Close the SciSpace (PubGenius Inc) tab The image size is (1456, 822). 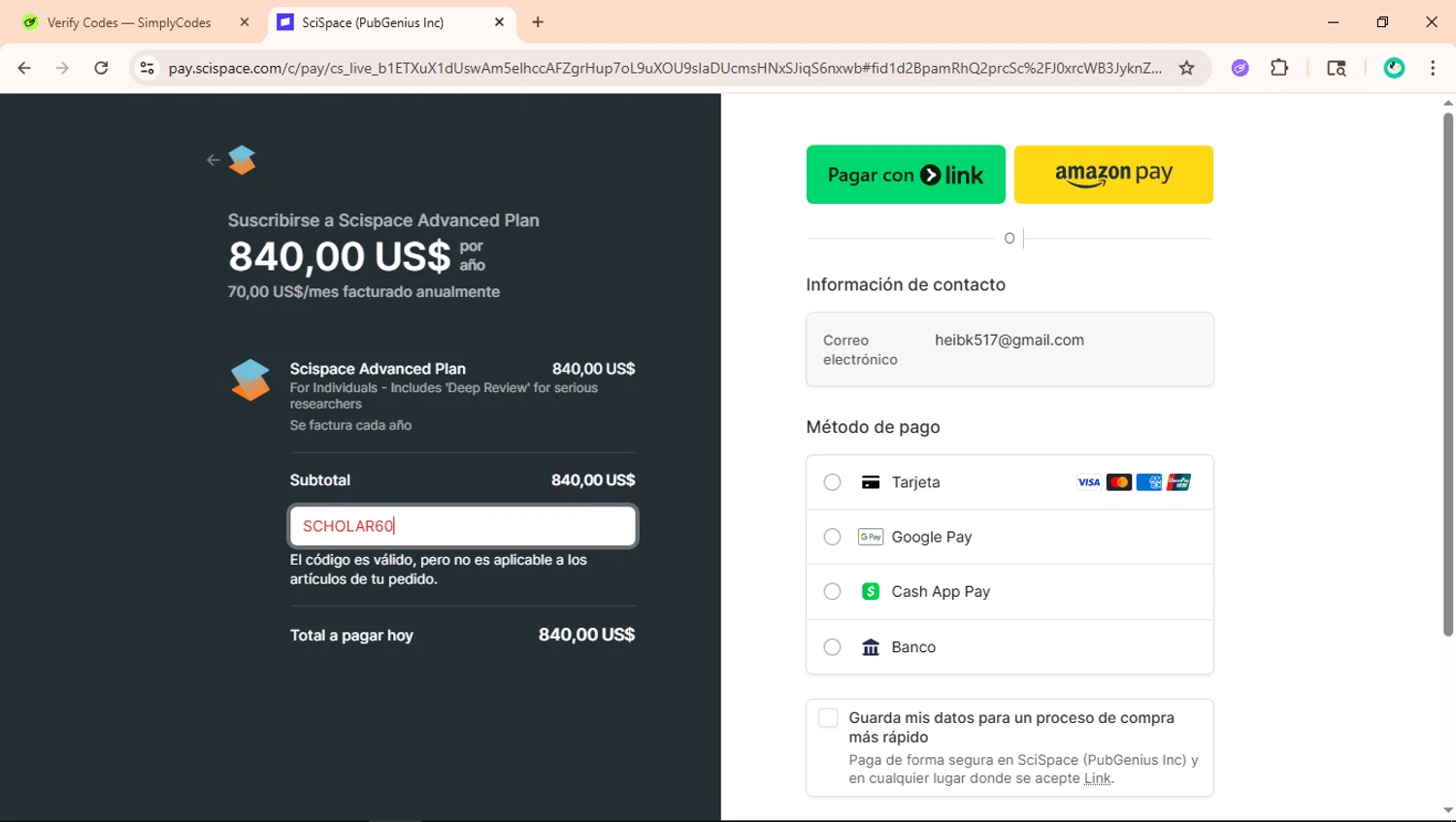click(x=499, y=22)
